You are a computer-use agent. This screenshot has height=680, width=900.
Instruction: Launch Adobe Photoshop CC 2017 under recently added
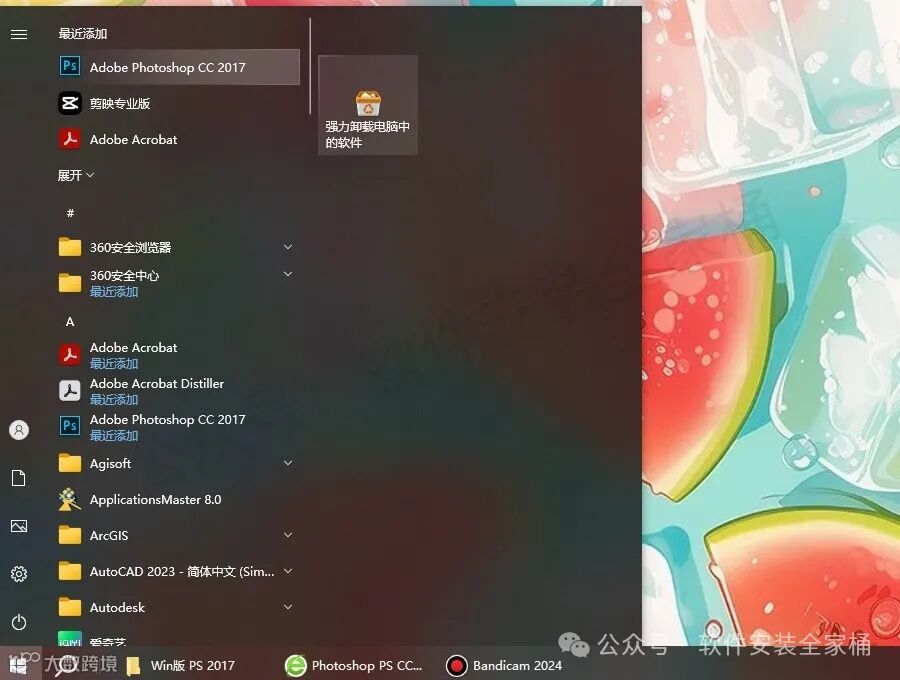[x=179, y=67]
